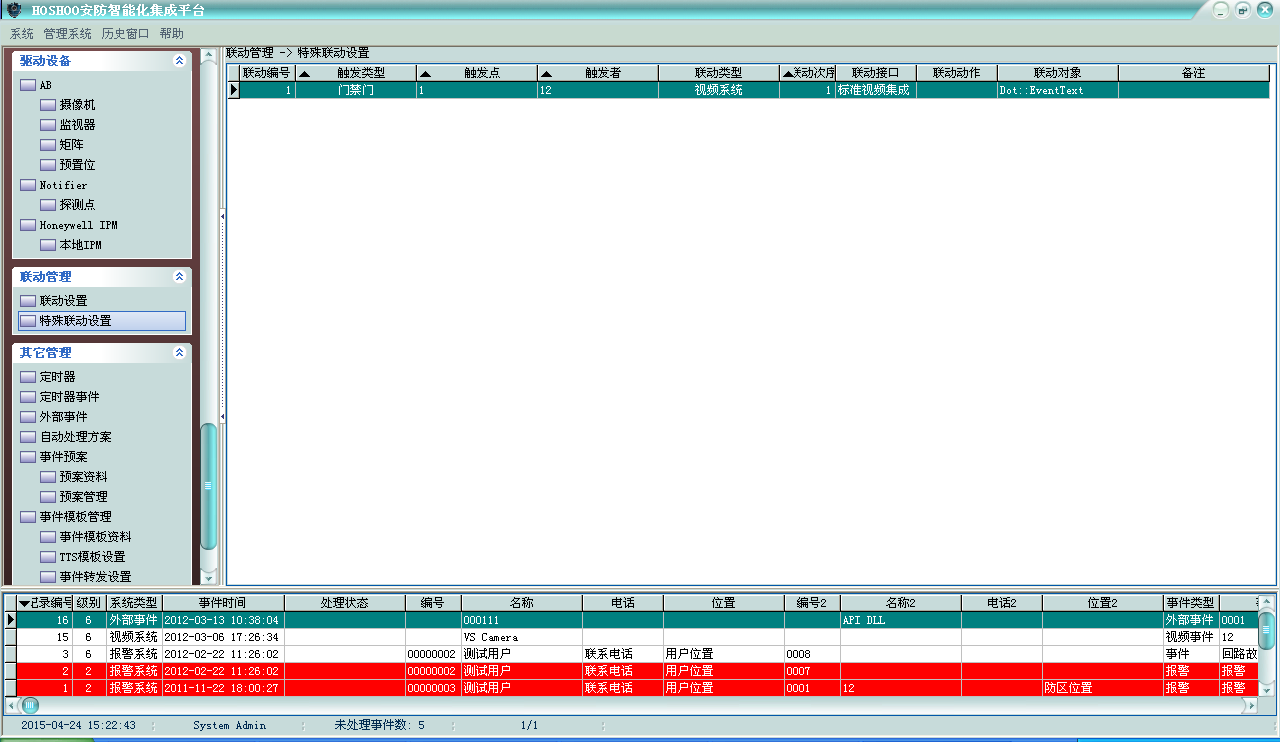Screen dimensions: 1280x742
Task: Collapse the 联动管理 panel section
Action: coord(179,277)
